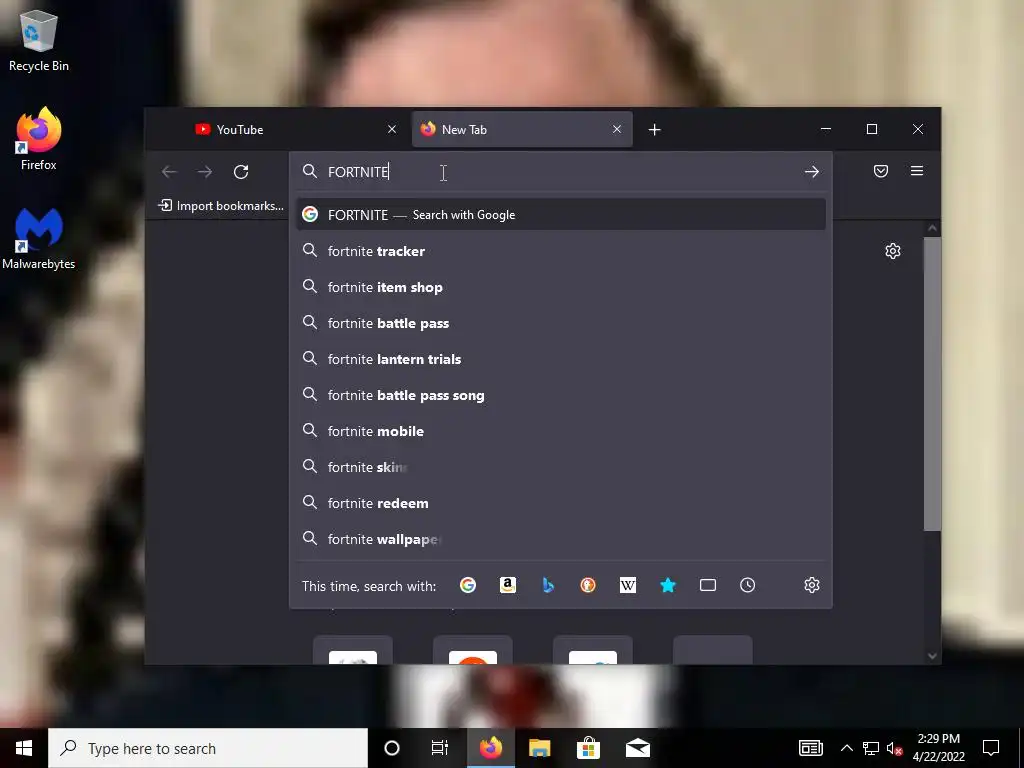The image size is (1024, 768).
Task: Open the Mail app from taskbar
Action: pos(637,748)
